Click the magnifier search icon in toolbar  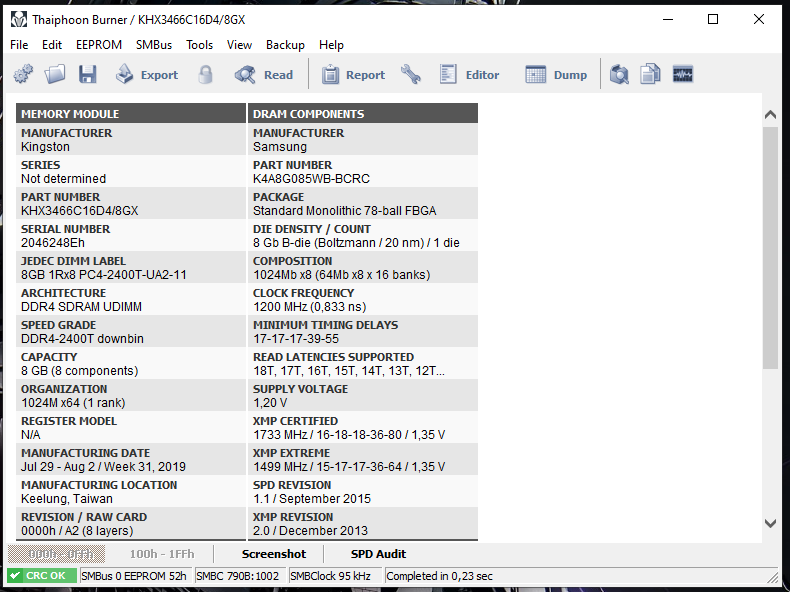click(x=619, y=75)
